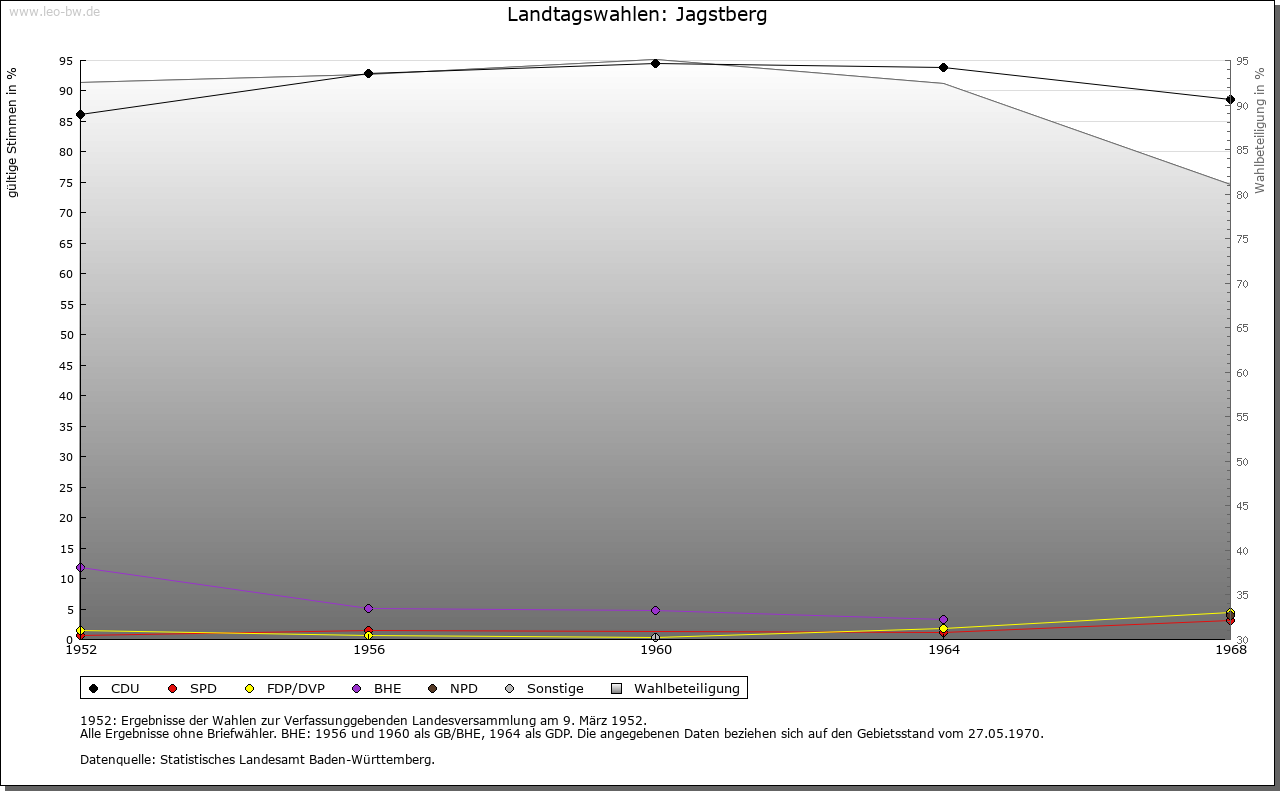Click the CDU black diamond legend marker
Screen dimensions: 1280x791
coord(93,688)
